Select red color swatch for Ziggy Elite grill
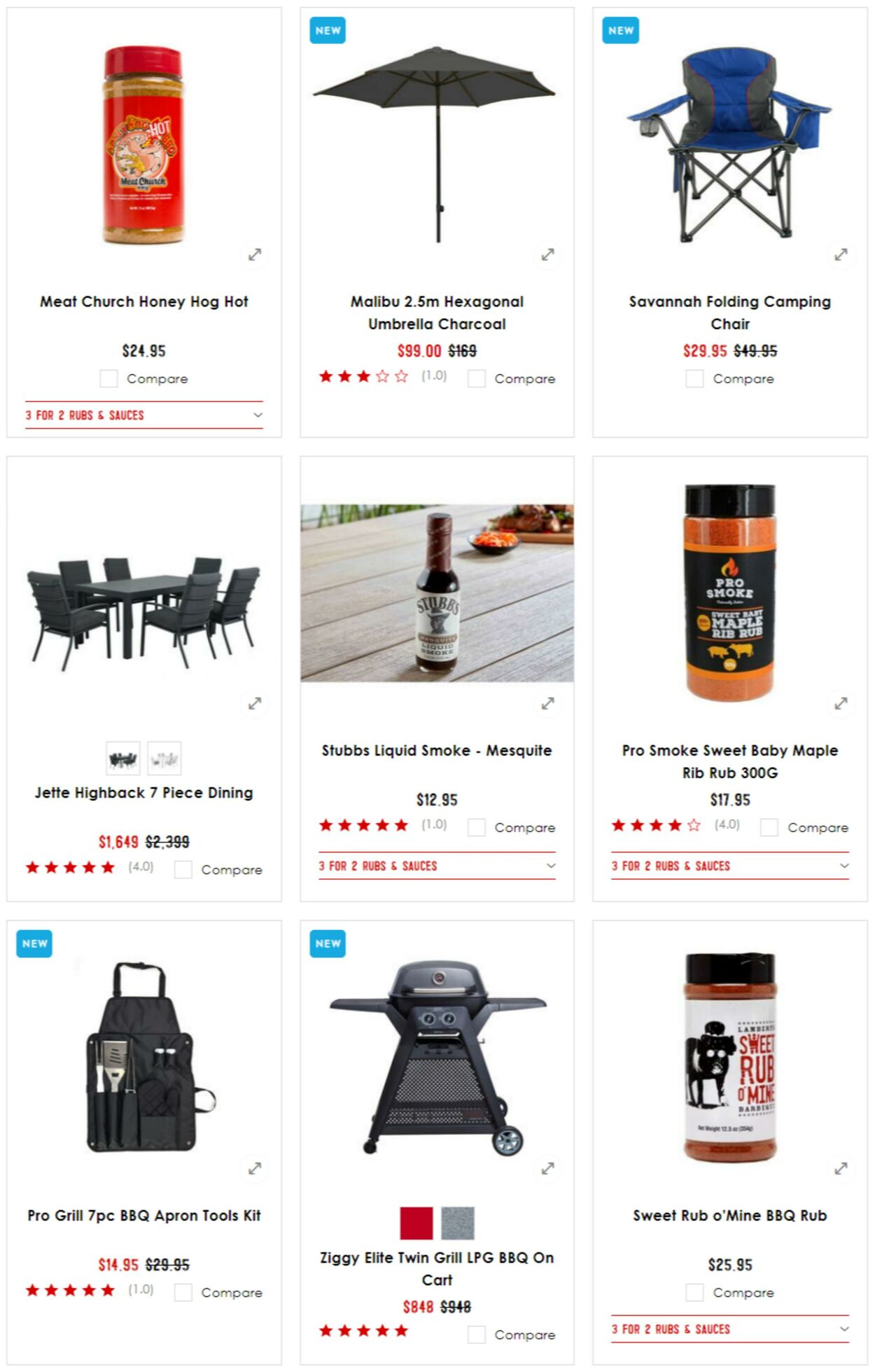Screen dimensions: 875x1372 tap(416, 1224)
